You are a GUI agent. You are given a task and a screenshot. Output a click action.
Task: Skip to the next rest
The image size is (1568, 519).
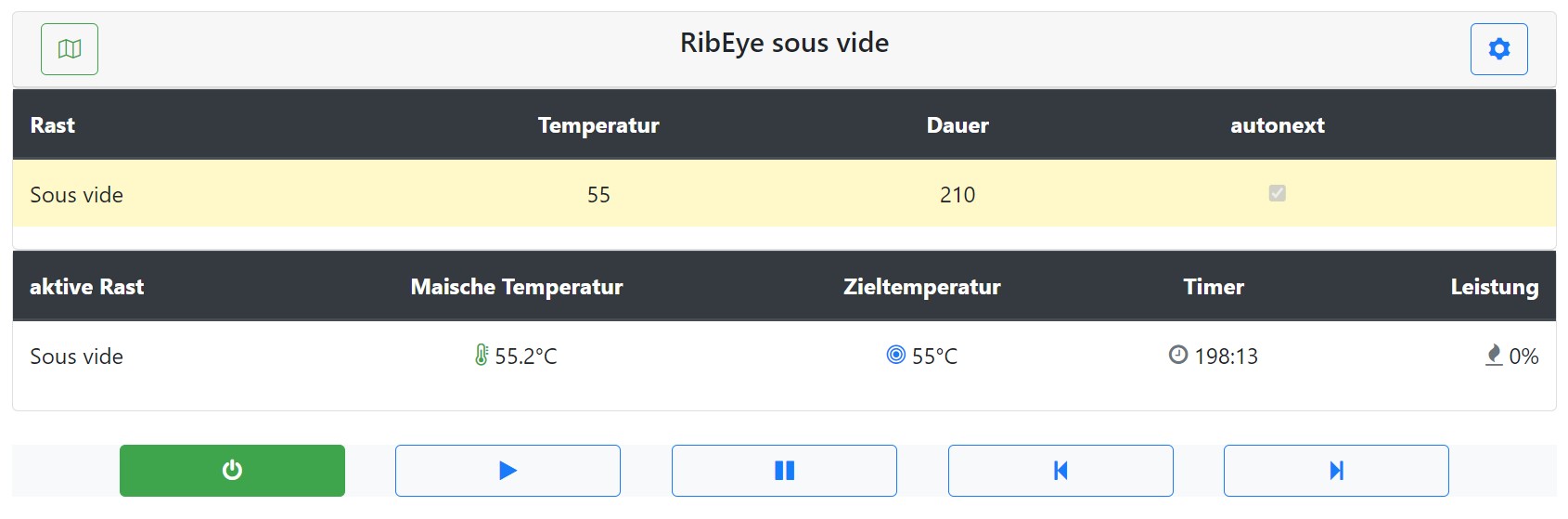coord(1336,471)
